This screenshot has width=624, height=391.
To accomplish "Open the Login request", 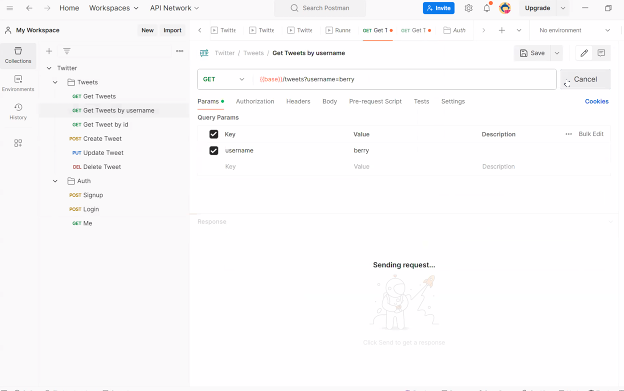I will (x=84, y=209).
